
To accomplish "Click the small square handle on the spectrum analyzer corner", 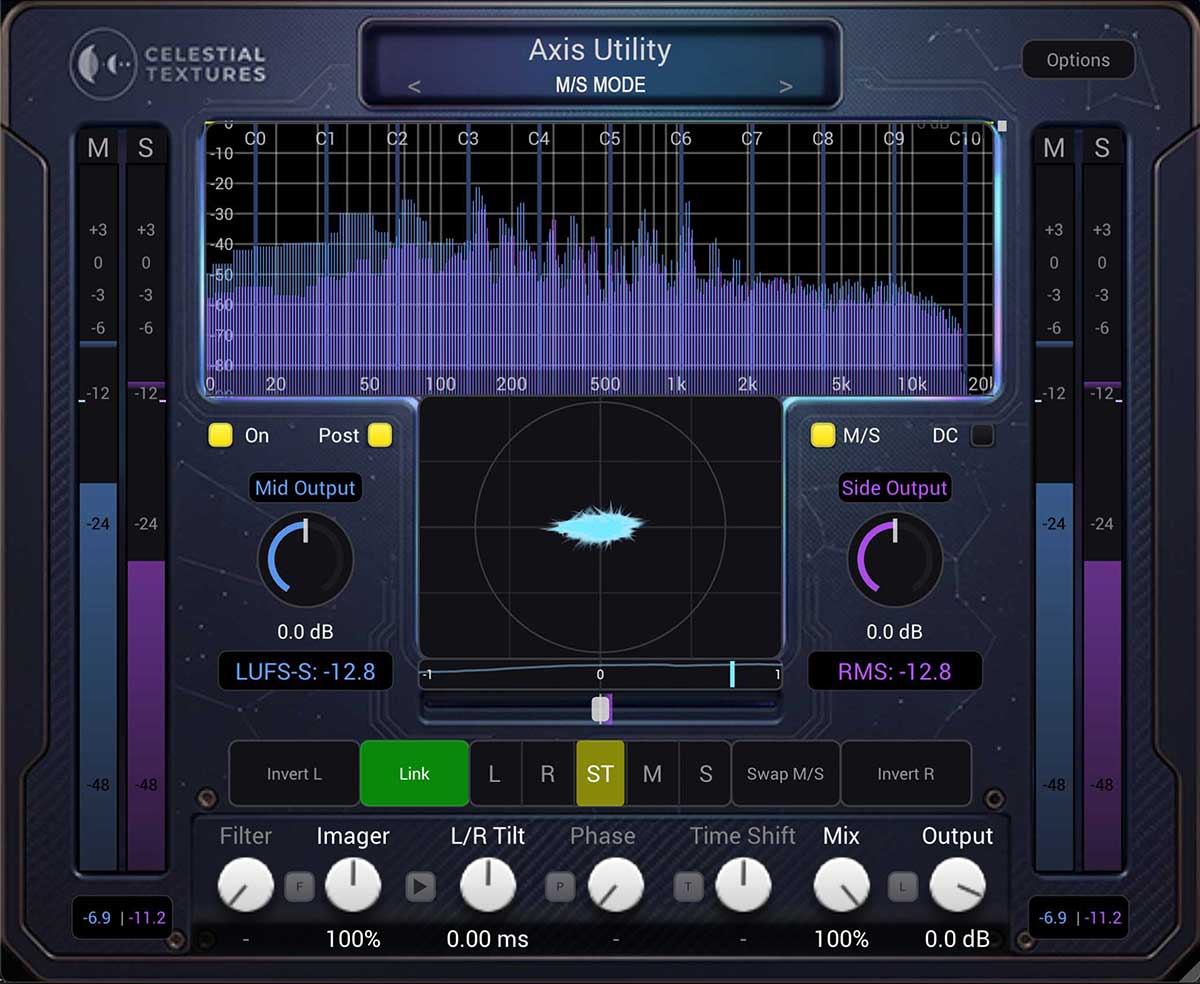I will tap(1002, 126).
